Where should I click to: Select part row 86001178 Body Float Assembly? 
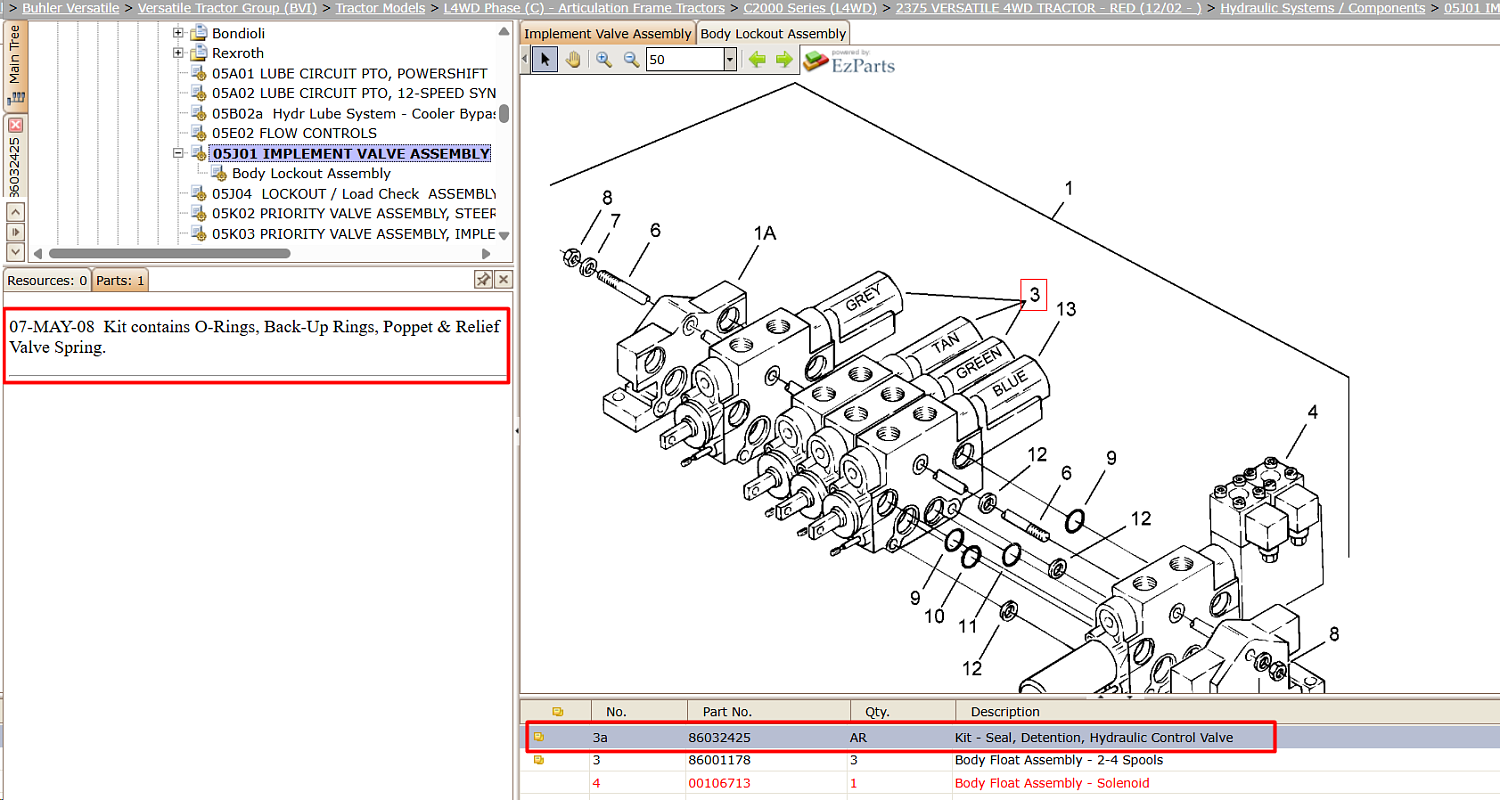coord(1010,760)
